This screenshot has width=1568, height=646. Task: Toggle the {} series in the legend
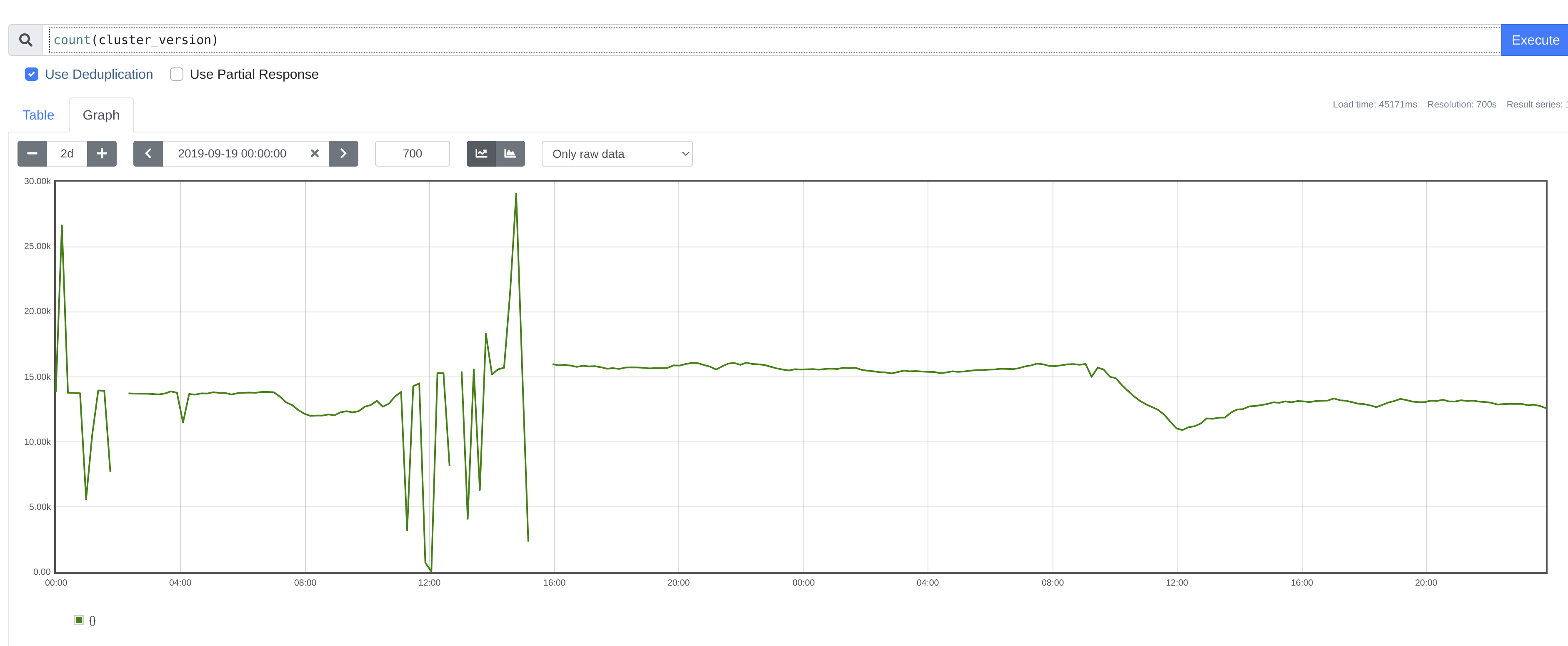point(92,621)
